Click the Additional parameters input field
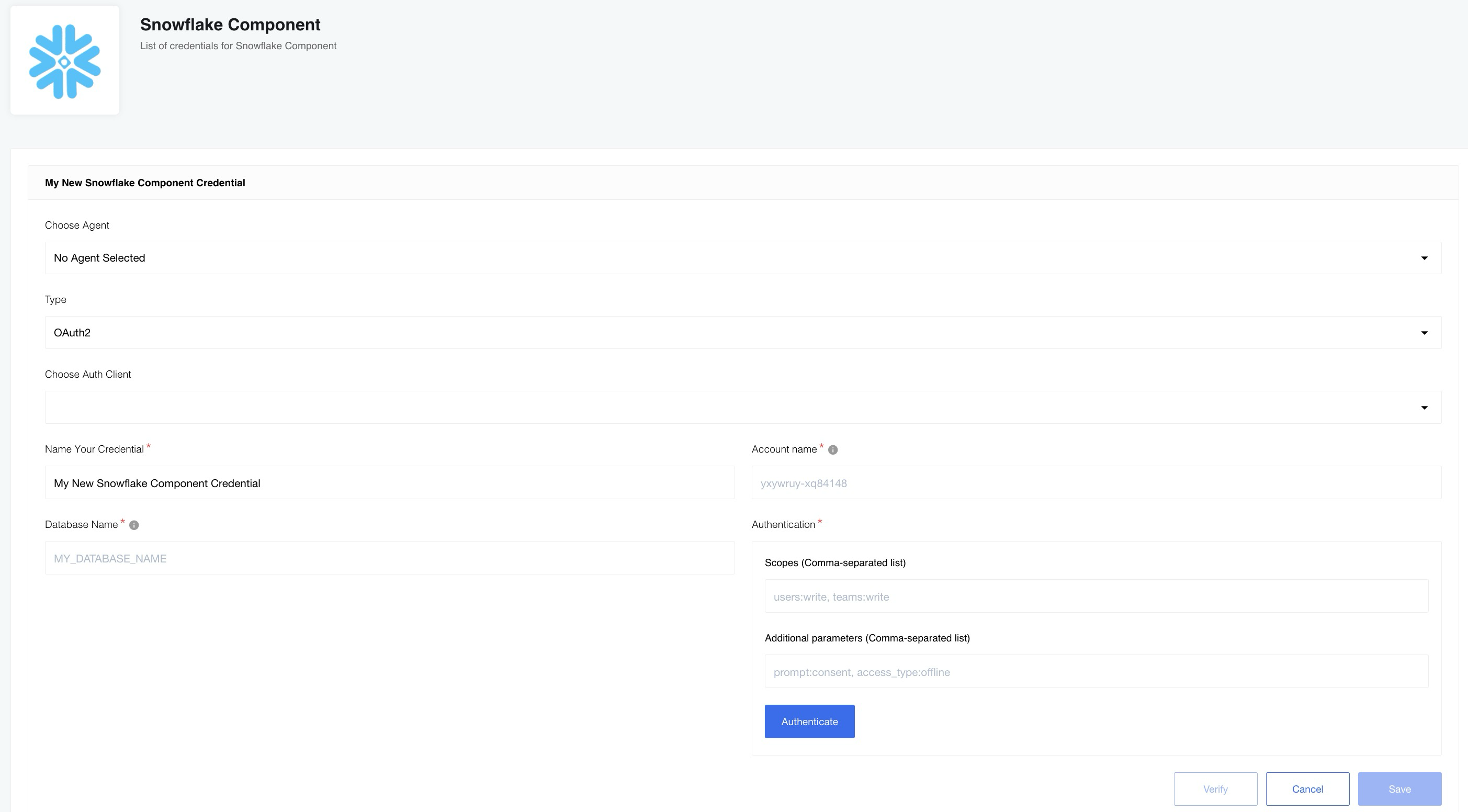 pyautogui.click(x=1097, y=671)
